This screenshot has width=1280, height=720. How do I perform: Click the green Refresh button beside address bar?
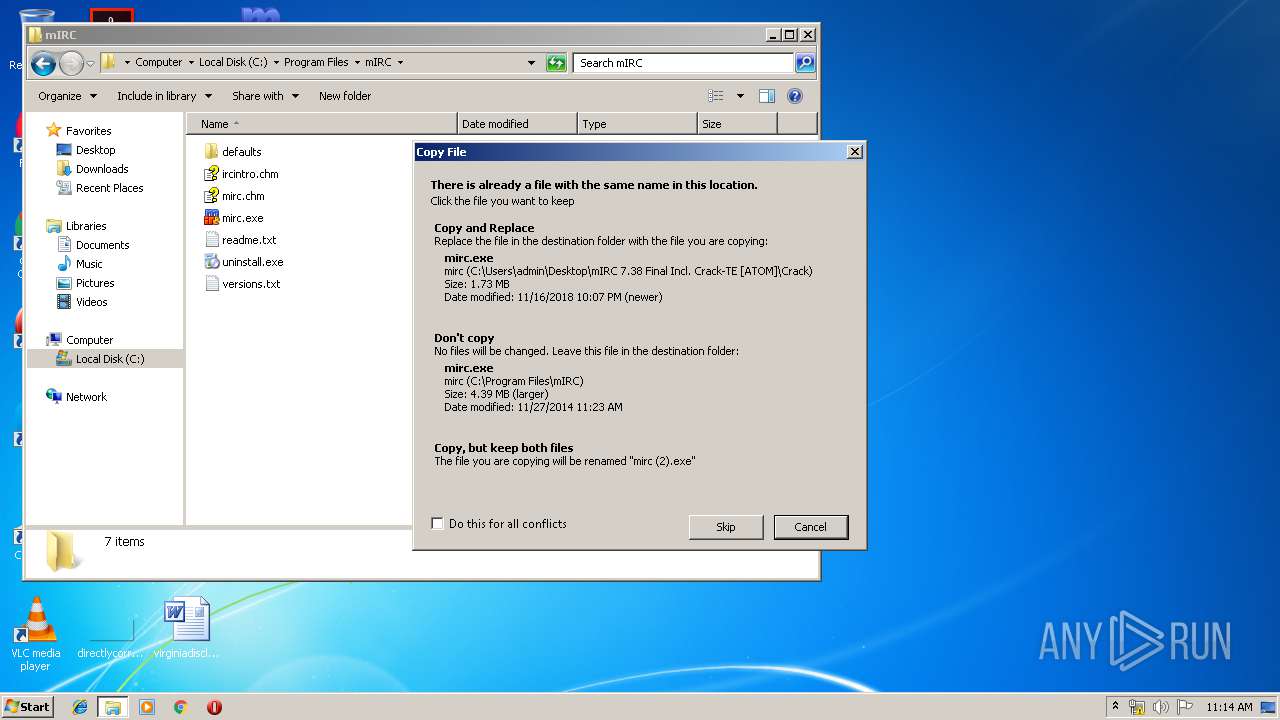(x=556, y=63)
